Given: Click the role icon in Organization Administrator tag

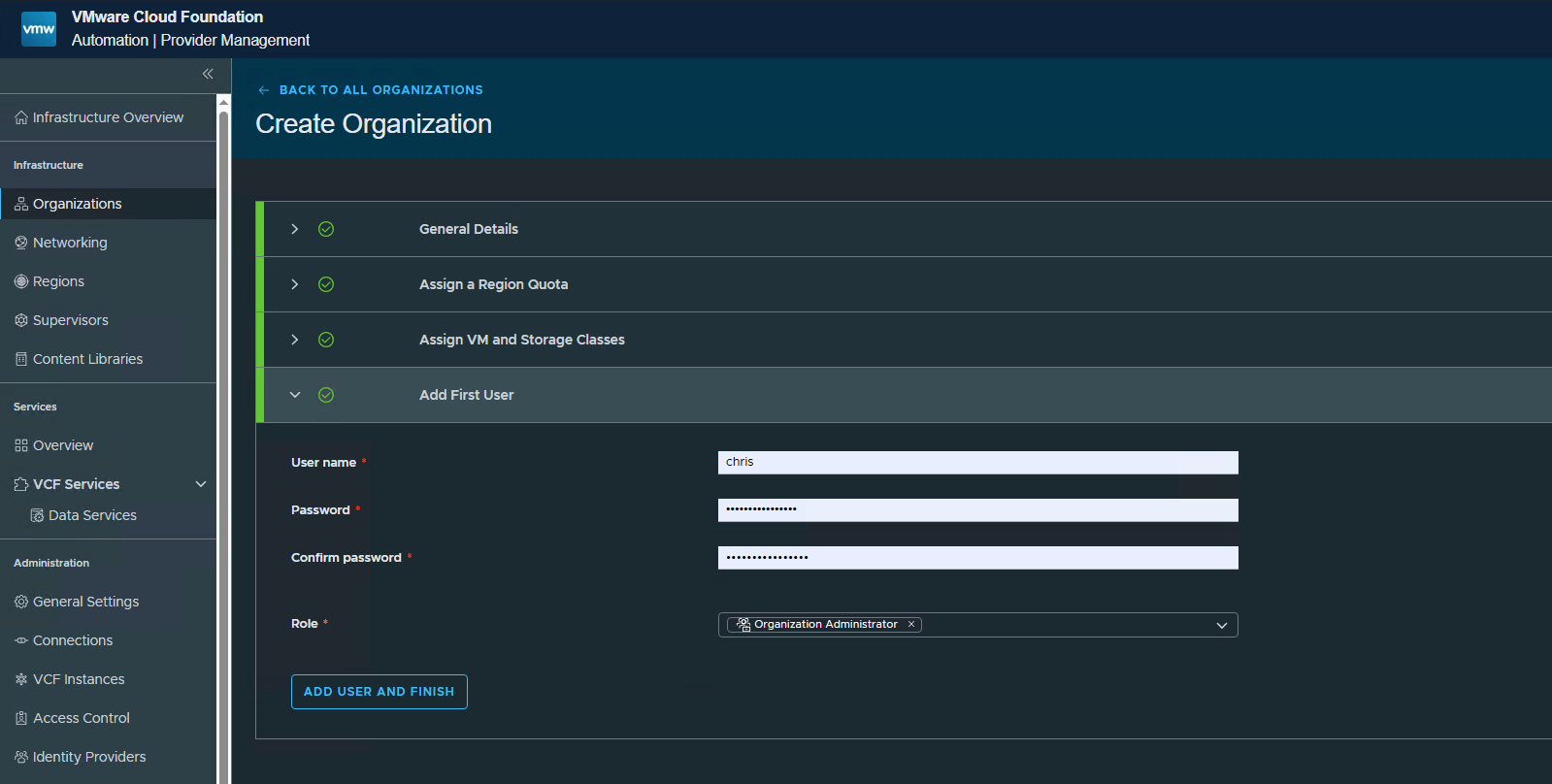Looking at the screenshot, I should click(743, 624).
